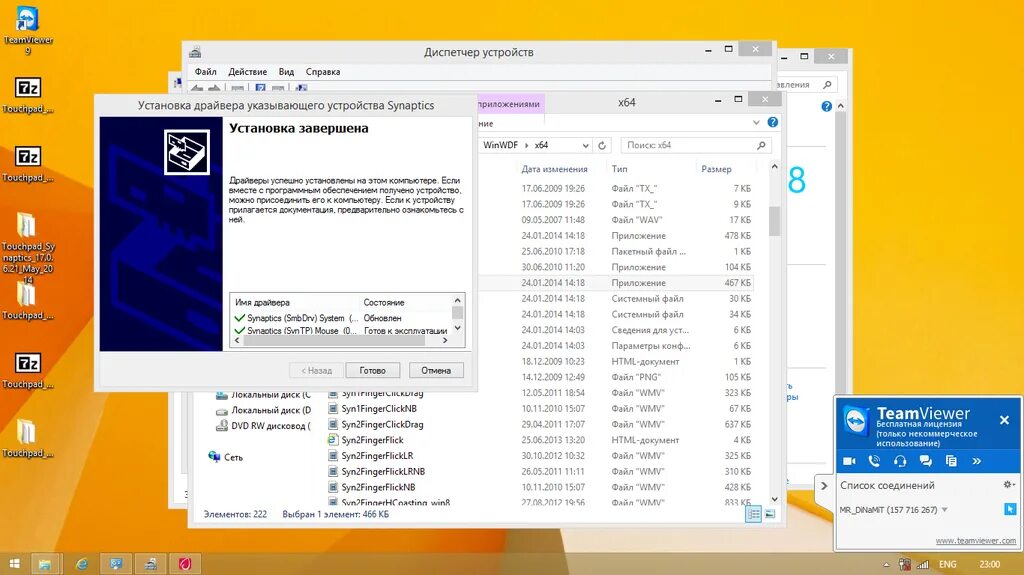Screen dimensions: 1024x575
Task: Switch to Device Manager taskbar button
Action: 150,563
